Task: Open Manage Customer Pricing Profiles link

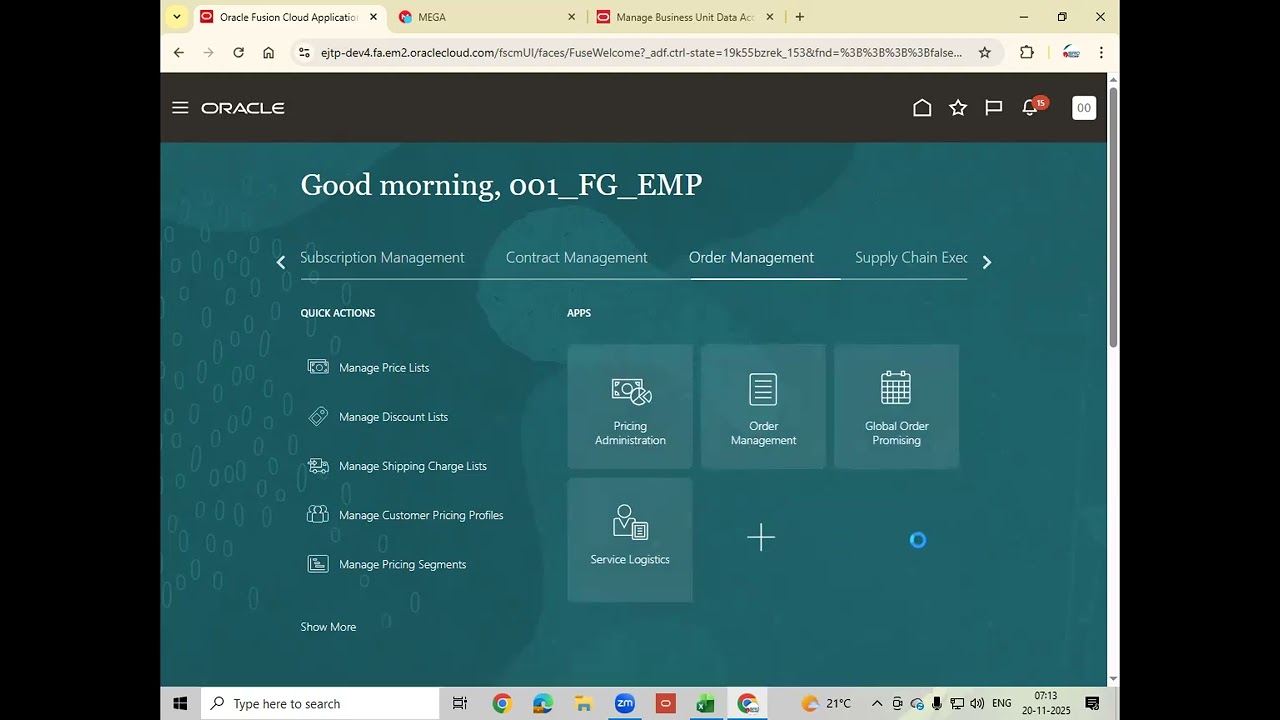Action: pyautogui.click(x=421, y=515)
